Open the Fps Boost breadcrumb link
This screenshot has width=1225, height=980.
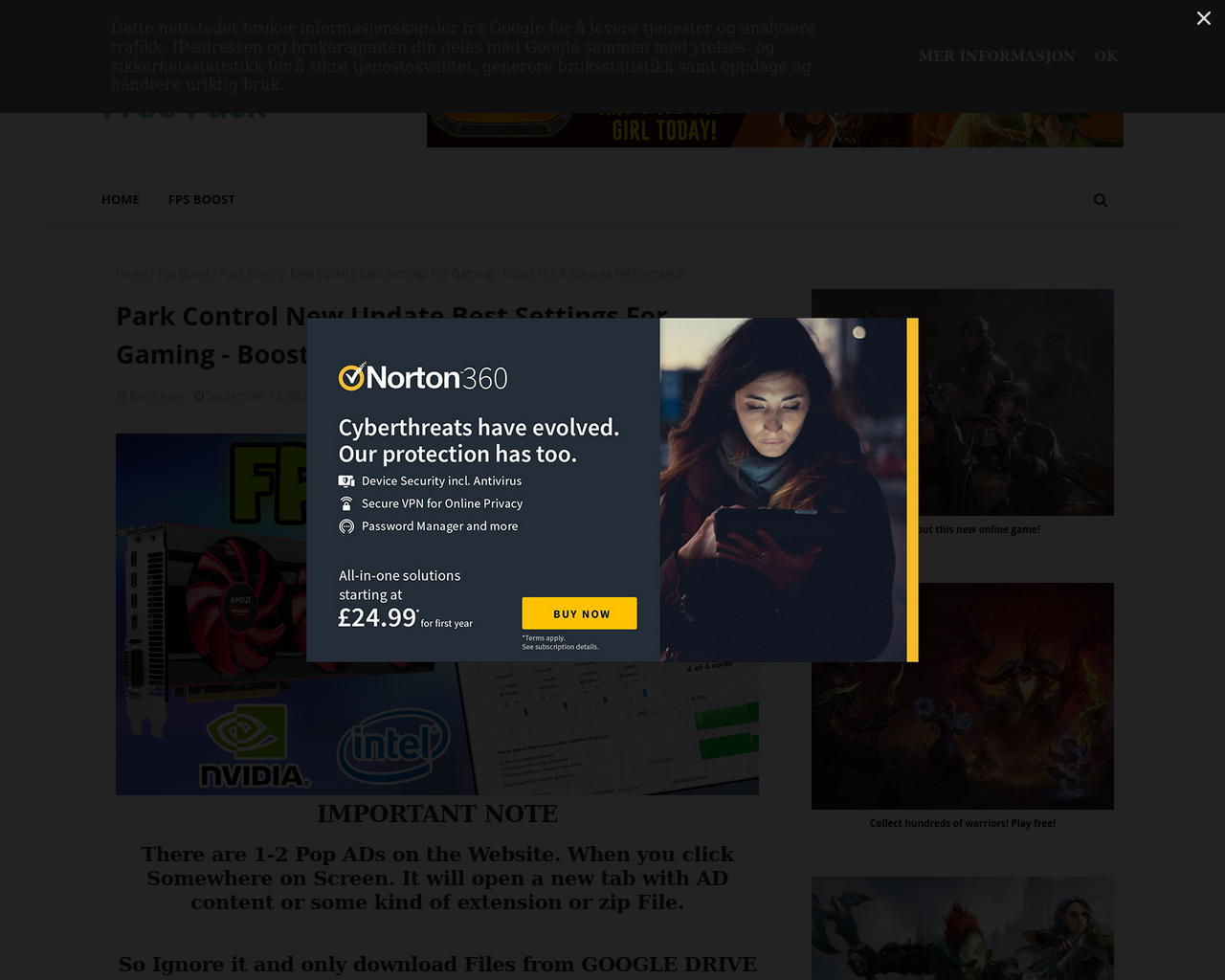(x=185, y=274)
